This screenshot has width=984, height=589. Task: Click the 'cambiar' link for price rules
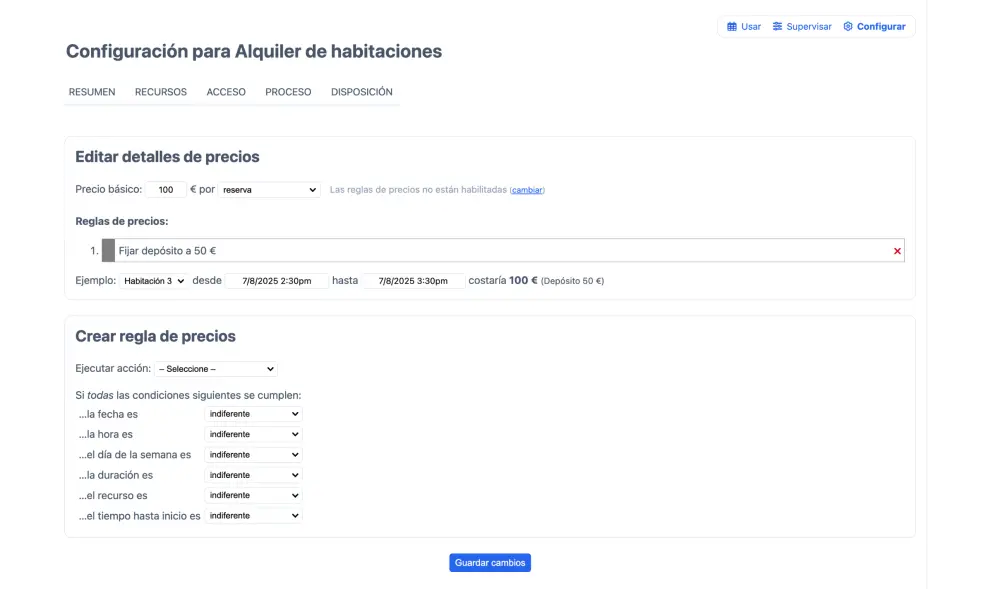(527, 190)
